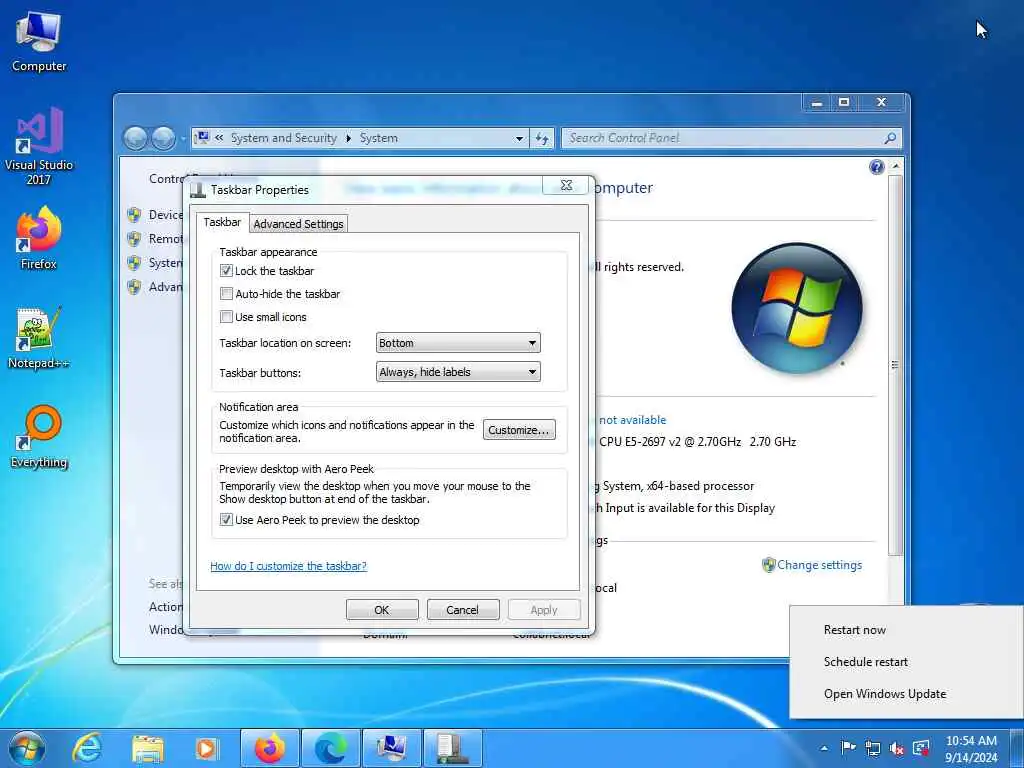Click the Apply button
This screenshot has height=768, width=1024.
click(x=544, y=609)
